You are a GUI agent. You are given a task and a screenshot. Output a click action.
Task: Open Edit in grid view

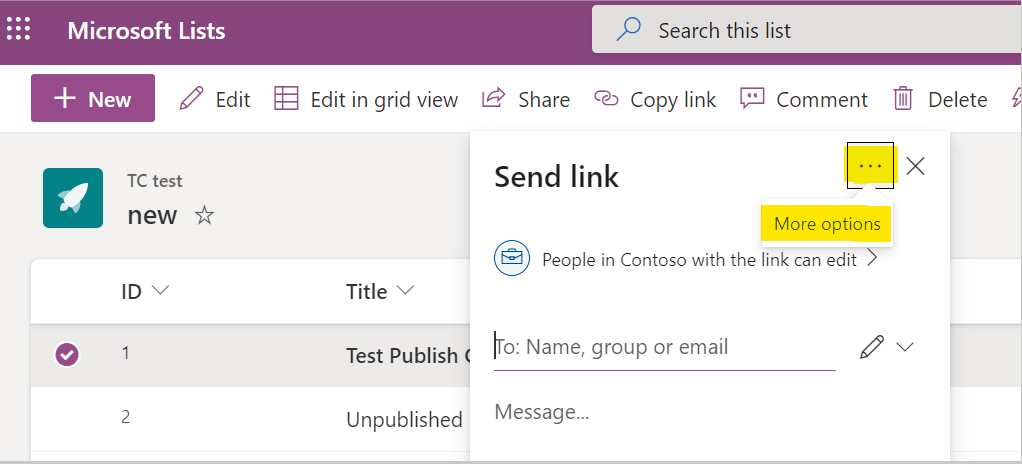(x=366, y=99)
